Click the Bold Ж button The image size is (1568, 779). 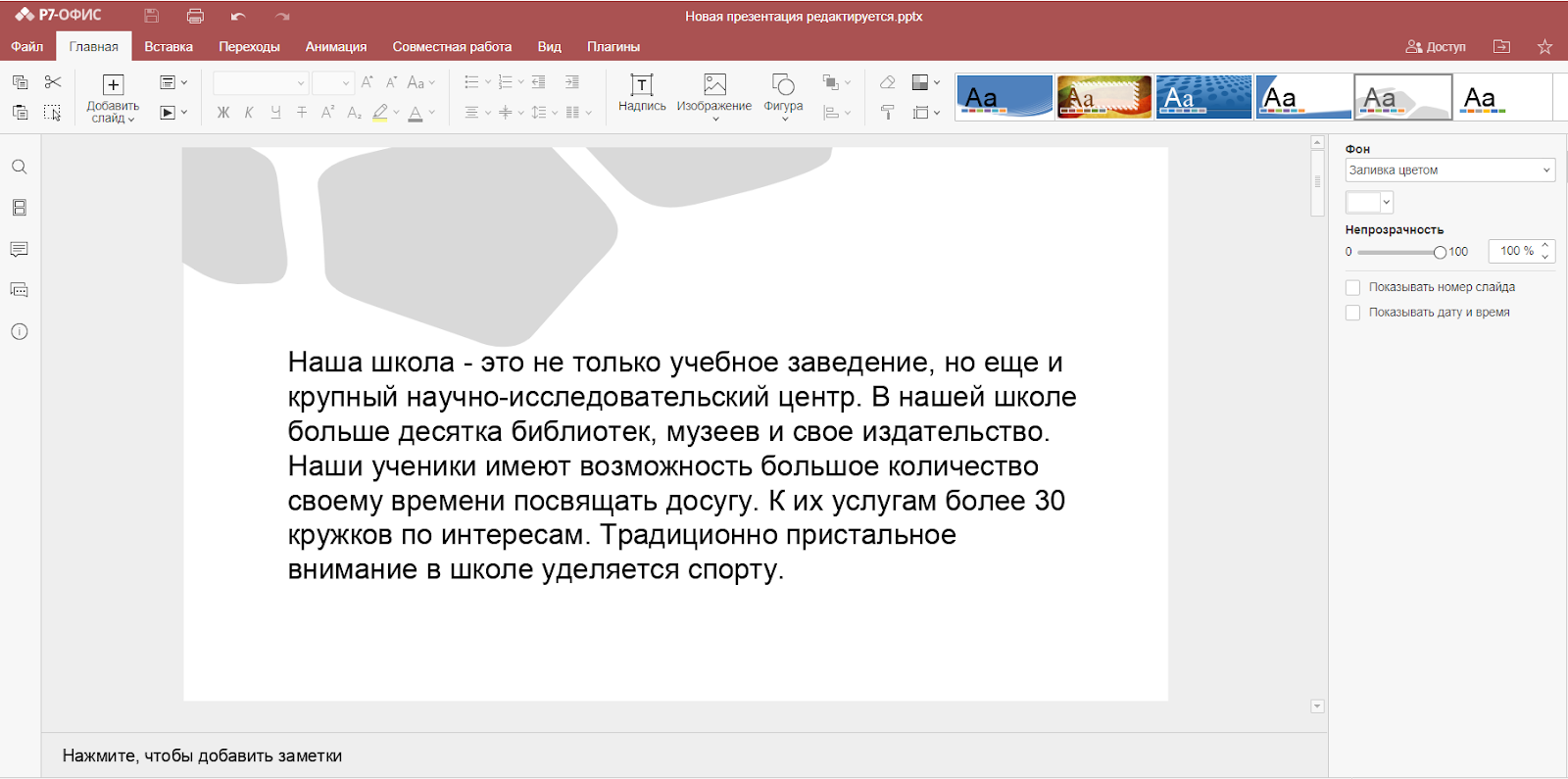[223, 113]
